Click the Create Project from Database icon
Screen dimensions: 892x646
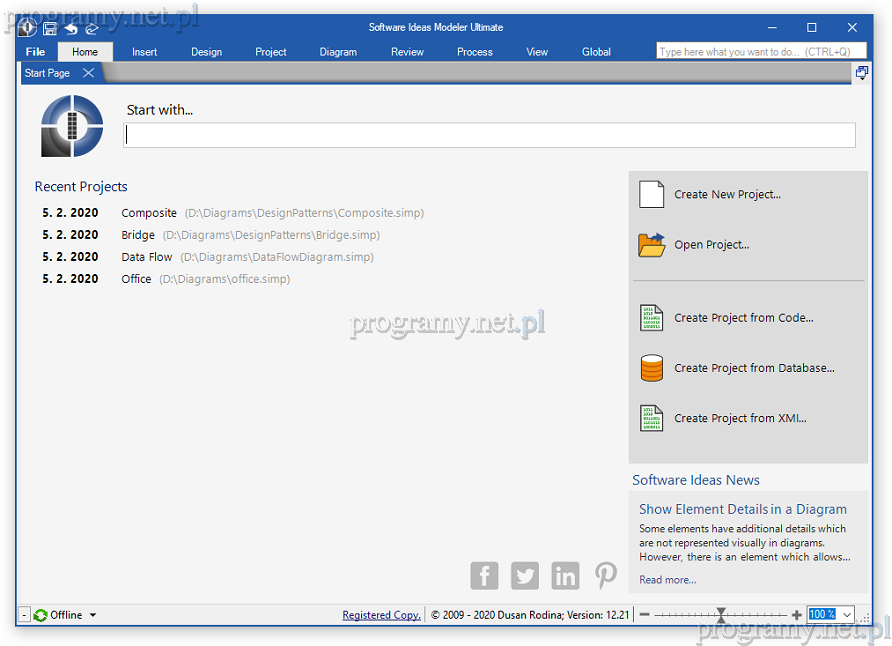pos(651,368)
